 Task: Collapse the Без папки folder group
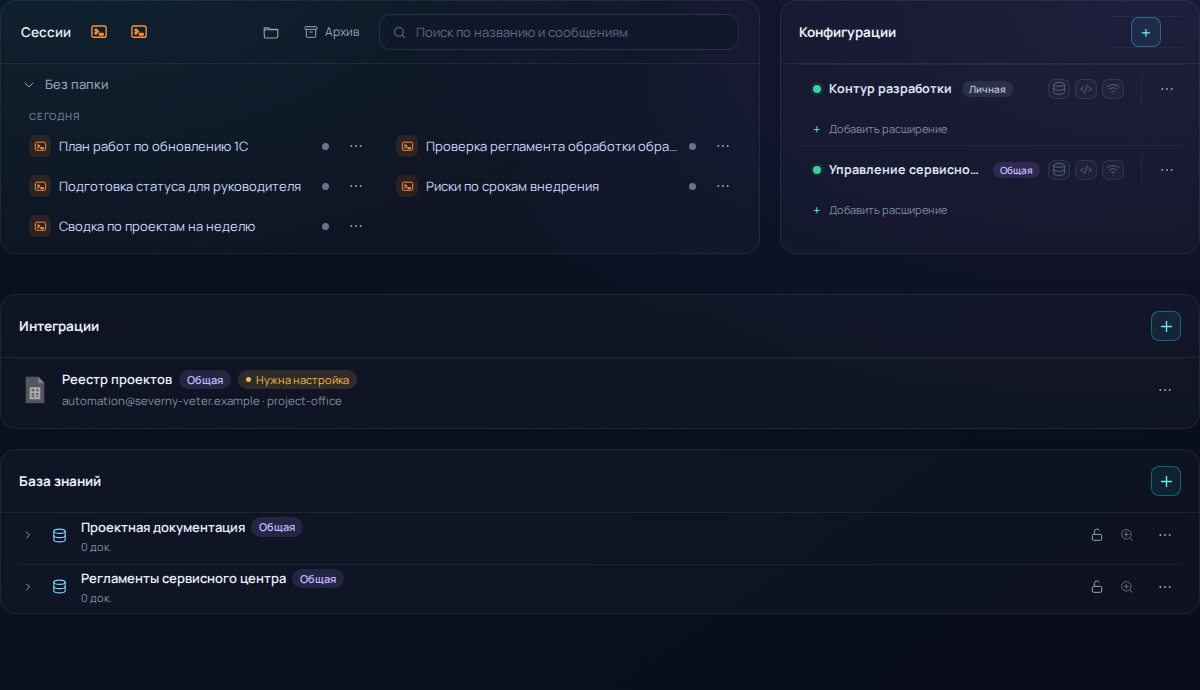tap(29, 85)
